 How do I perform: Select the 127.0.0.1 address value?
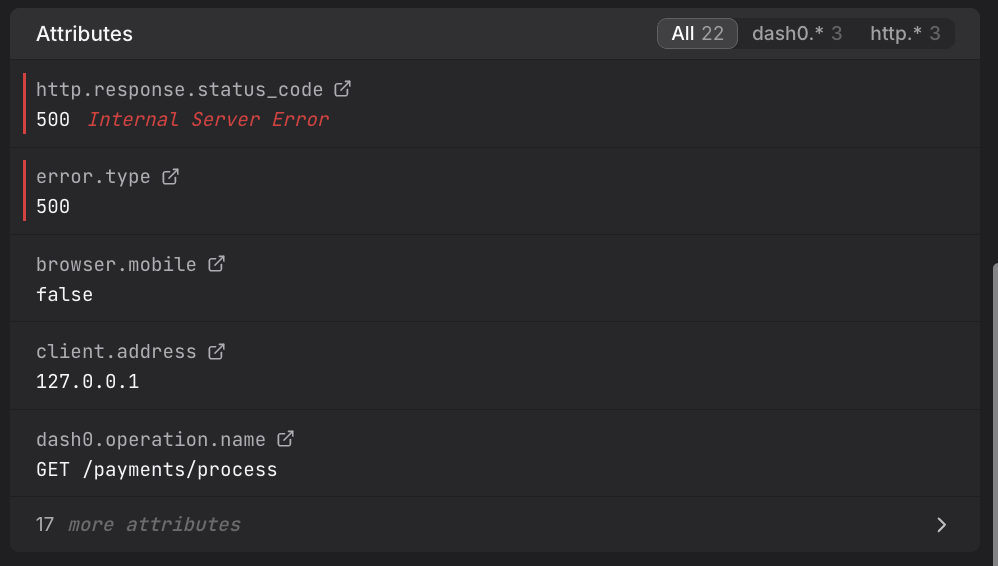point(87,382)
